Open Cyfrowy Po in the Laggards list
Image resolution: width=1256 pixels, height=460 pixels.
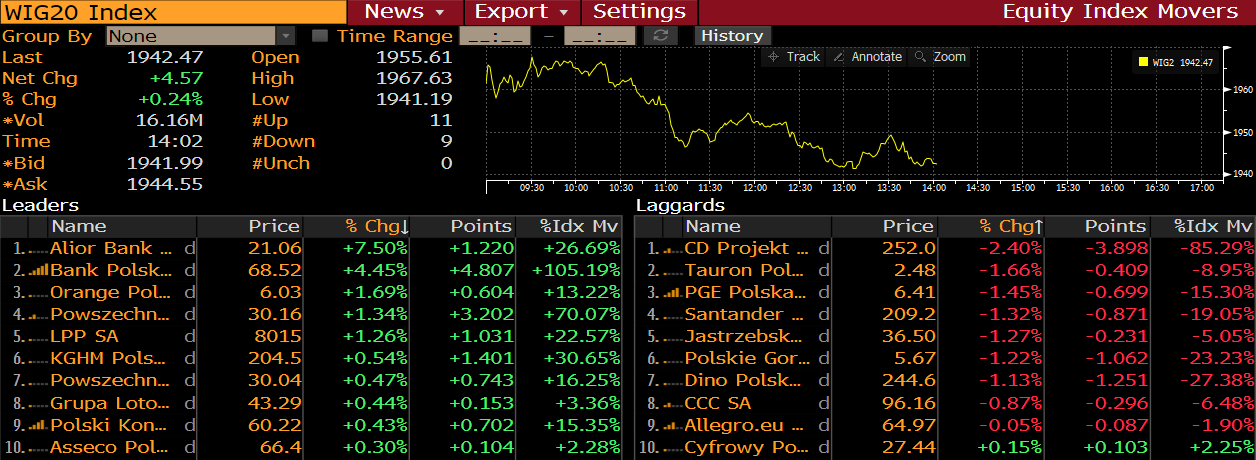[745, 446]
